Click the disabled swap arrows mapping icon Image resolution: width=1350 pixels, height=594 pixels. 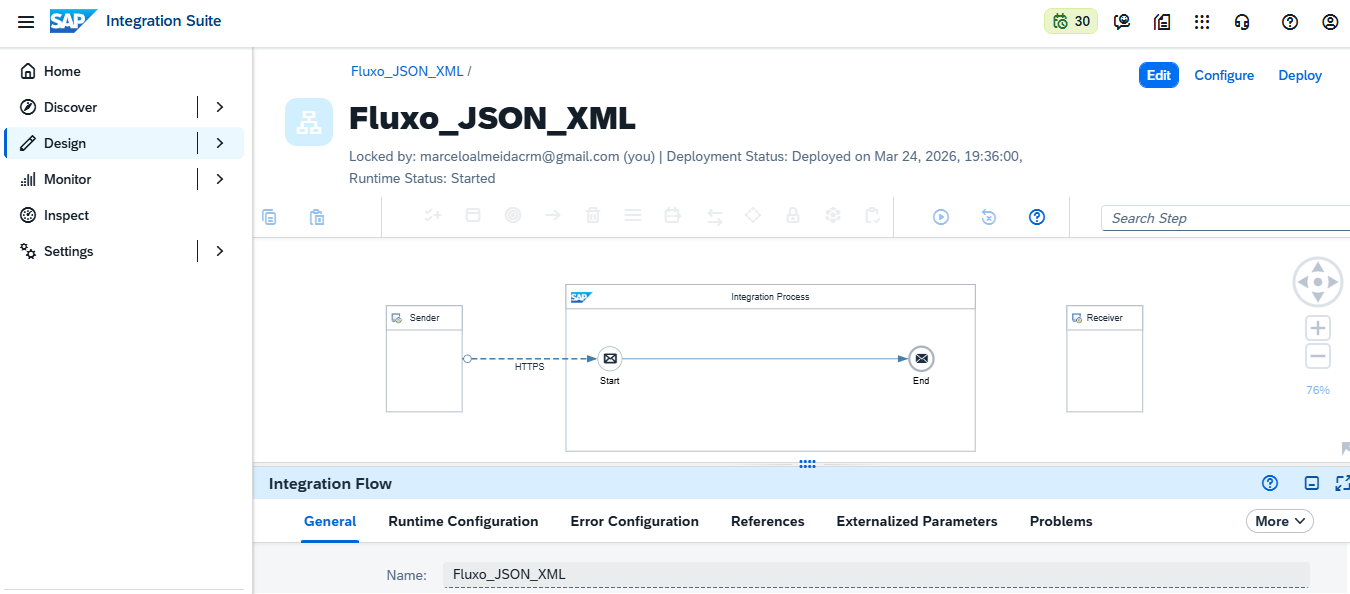click(714, 216)
